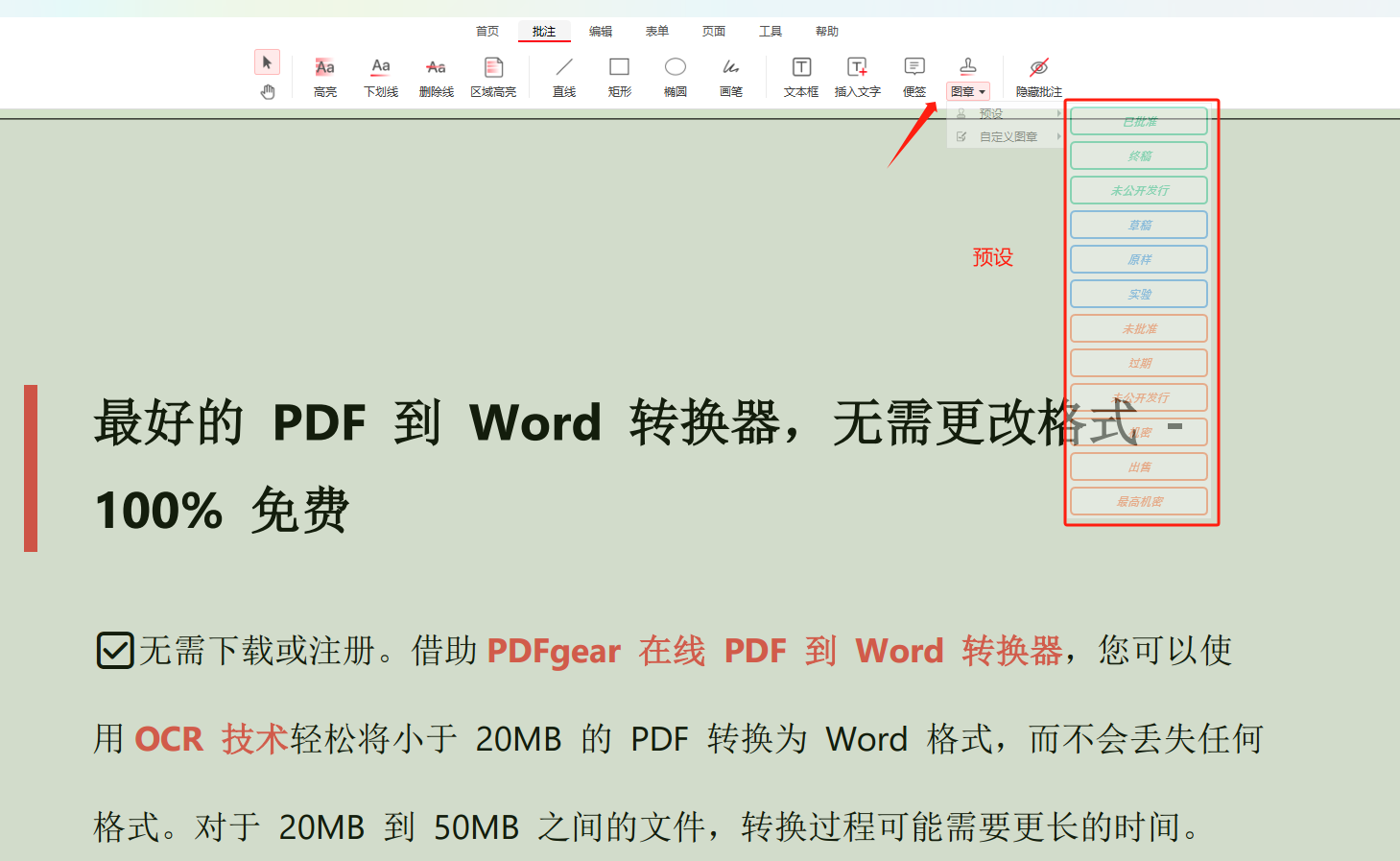Apply the green 已批准 stamp
The width and height of the screenshot is (1400, 861).
pyautogui.click(x=1139, y=122)
